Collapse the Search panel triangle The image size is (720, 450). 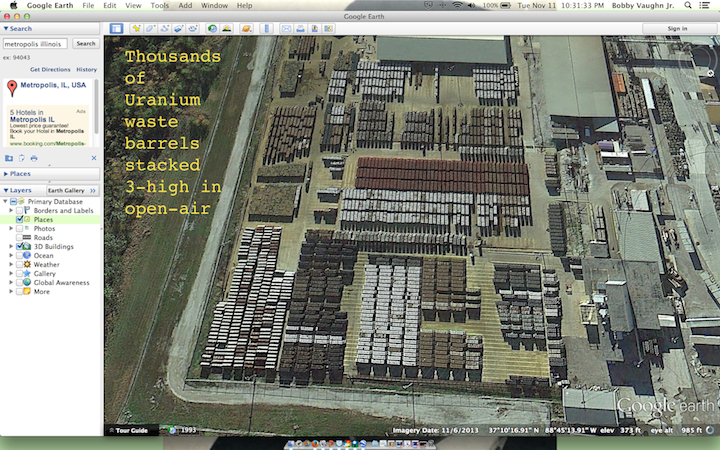point(6,28)
